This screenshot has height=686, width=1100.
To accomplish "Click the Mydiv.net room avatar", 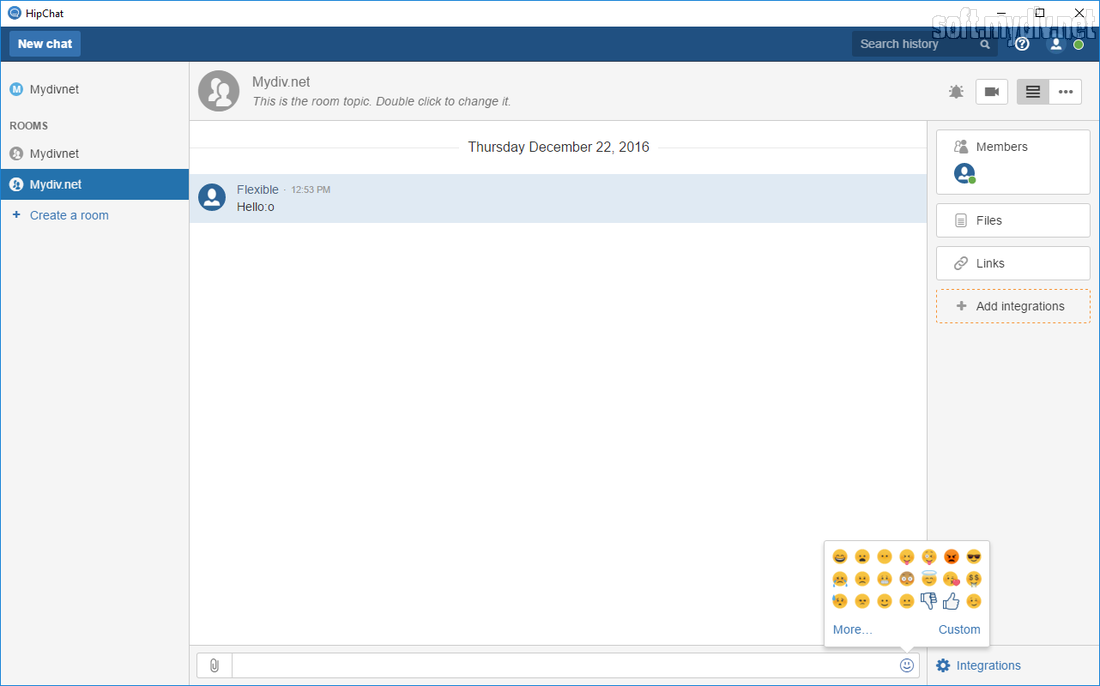I will click(219, 91).
